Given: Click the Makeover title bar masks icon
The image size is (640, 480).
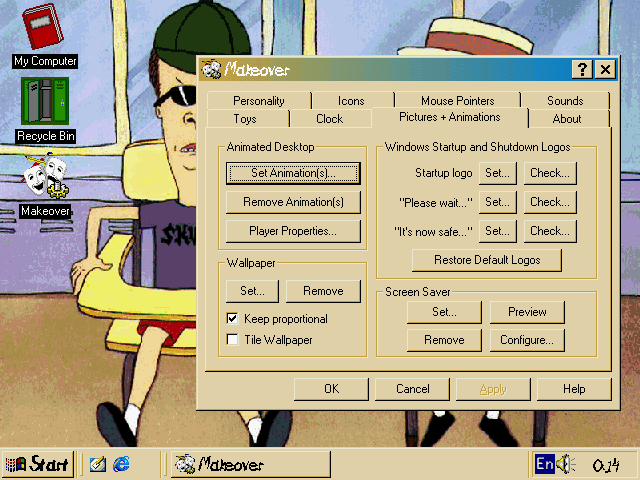Looking at the screenshot, I should [x=211, y=69].
